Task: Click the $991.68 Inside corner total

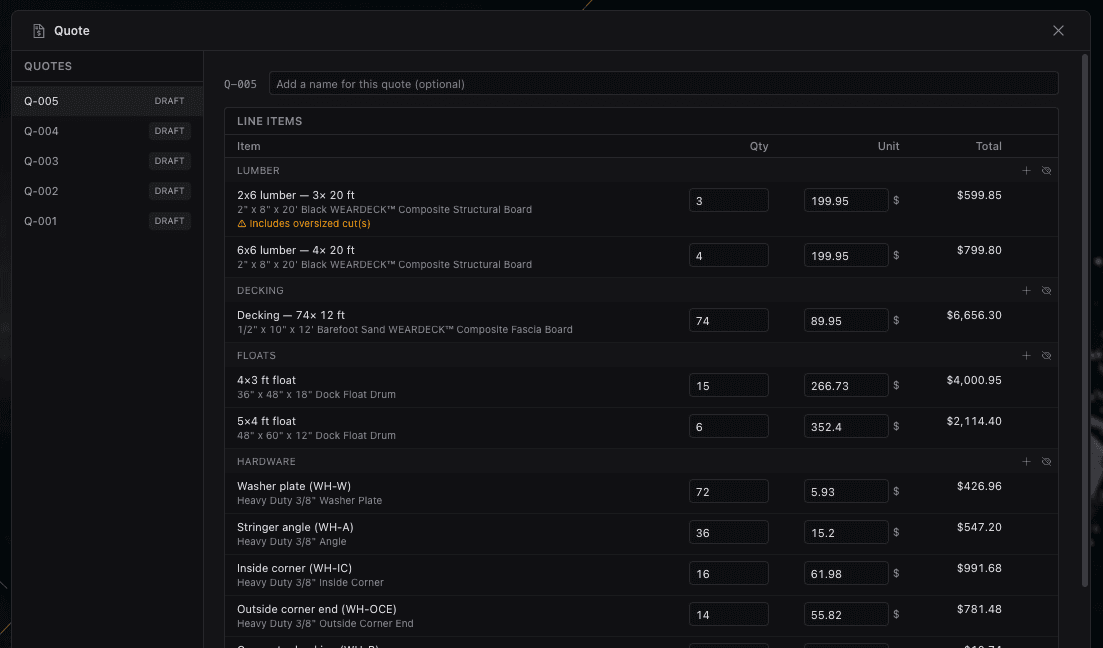Action: [x=978, y=568]
